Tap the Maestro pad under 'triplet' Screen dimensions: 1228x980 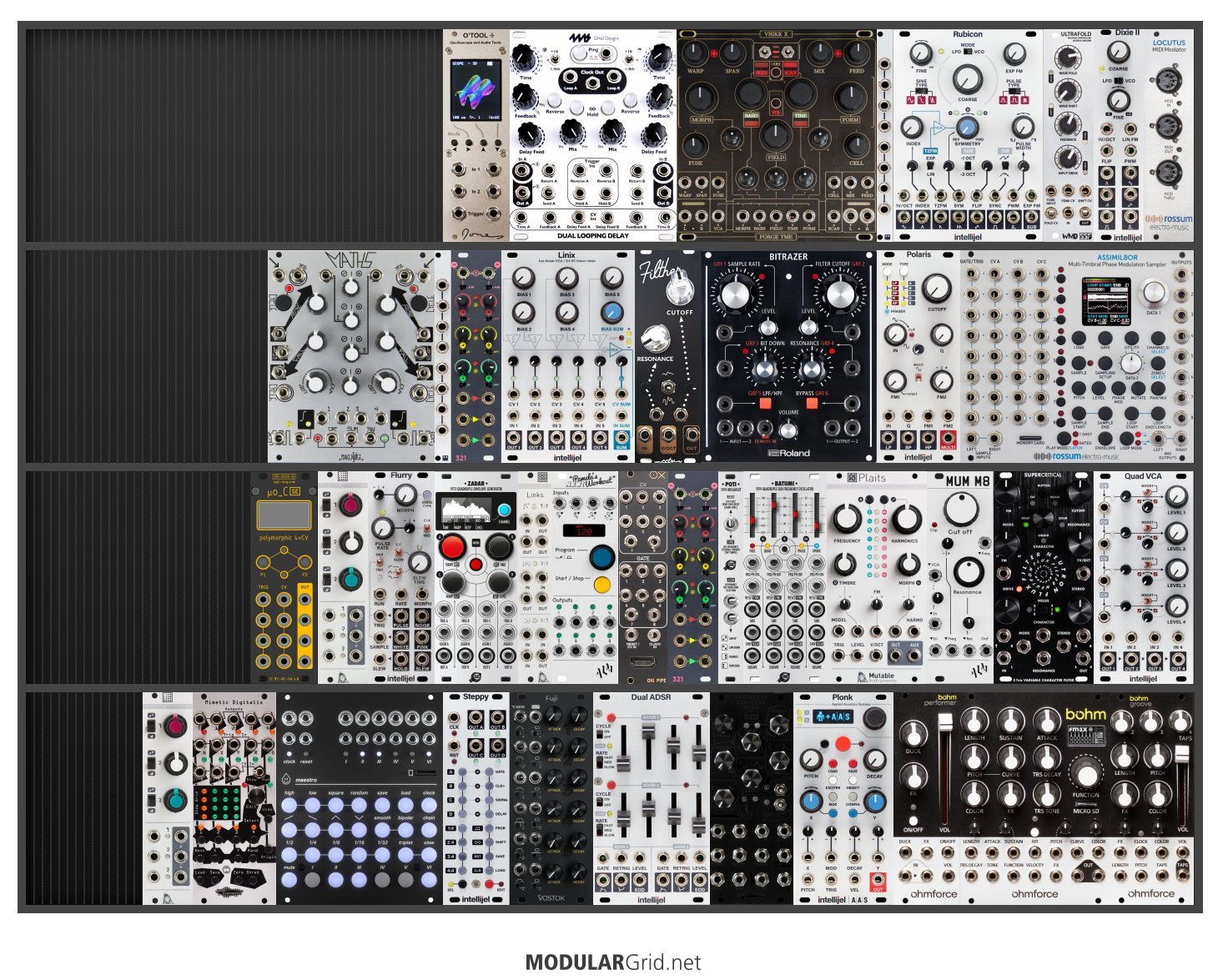405,855
